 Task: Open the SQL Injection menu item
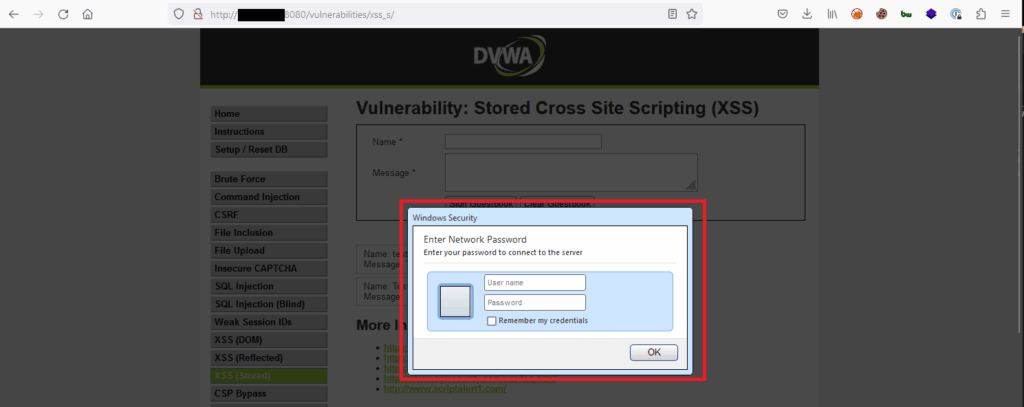[269, 286]
